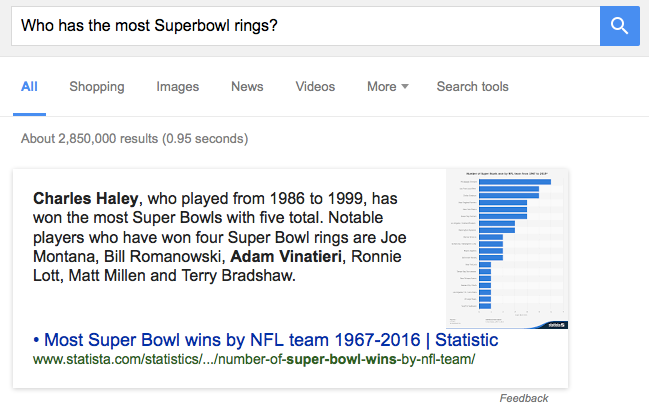Expand the More dropdown menu
Screen dimensions: 649x412
tap(388, 87)
